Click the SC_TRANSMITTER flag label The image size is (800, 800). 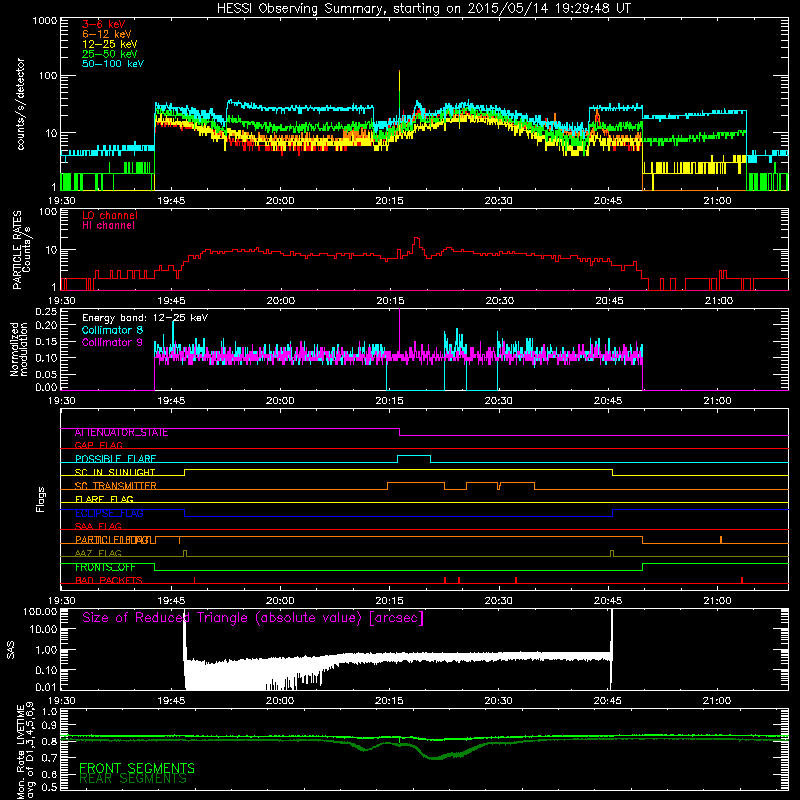(115, 486)
